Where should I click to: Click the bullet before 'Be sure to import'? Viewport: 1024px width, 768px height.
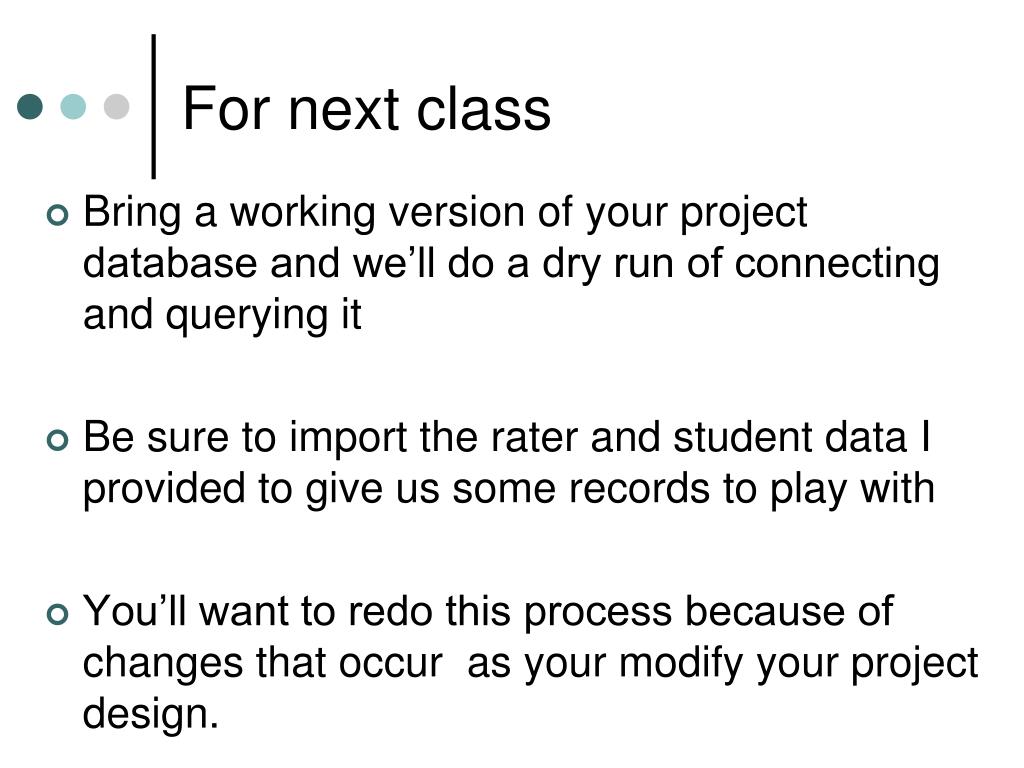point(57,440)
